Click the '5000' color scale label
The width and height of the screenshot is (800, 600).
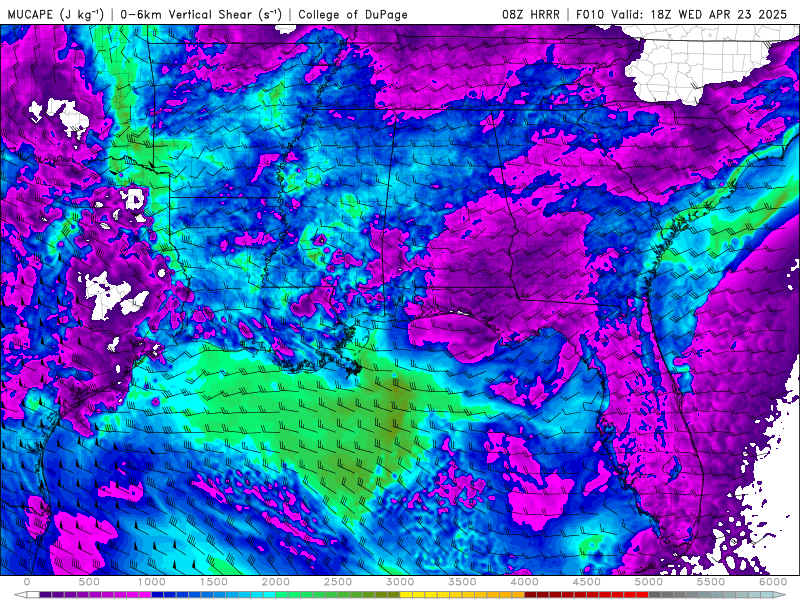point(649,582)
